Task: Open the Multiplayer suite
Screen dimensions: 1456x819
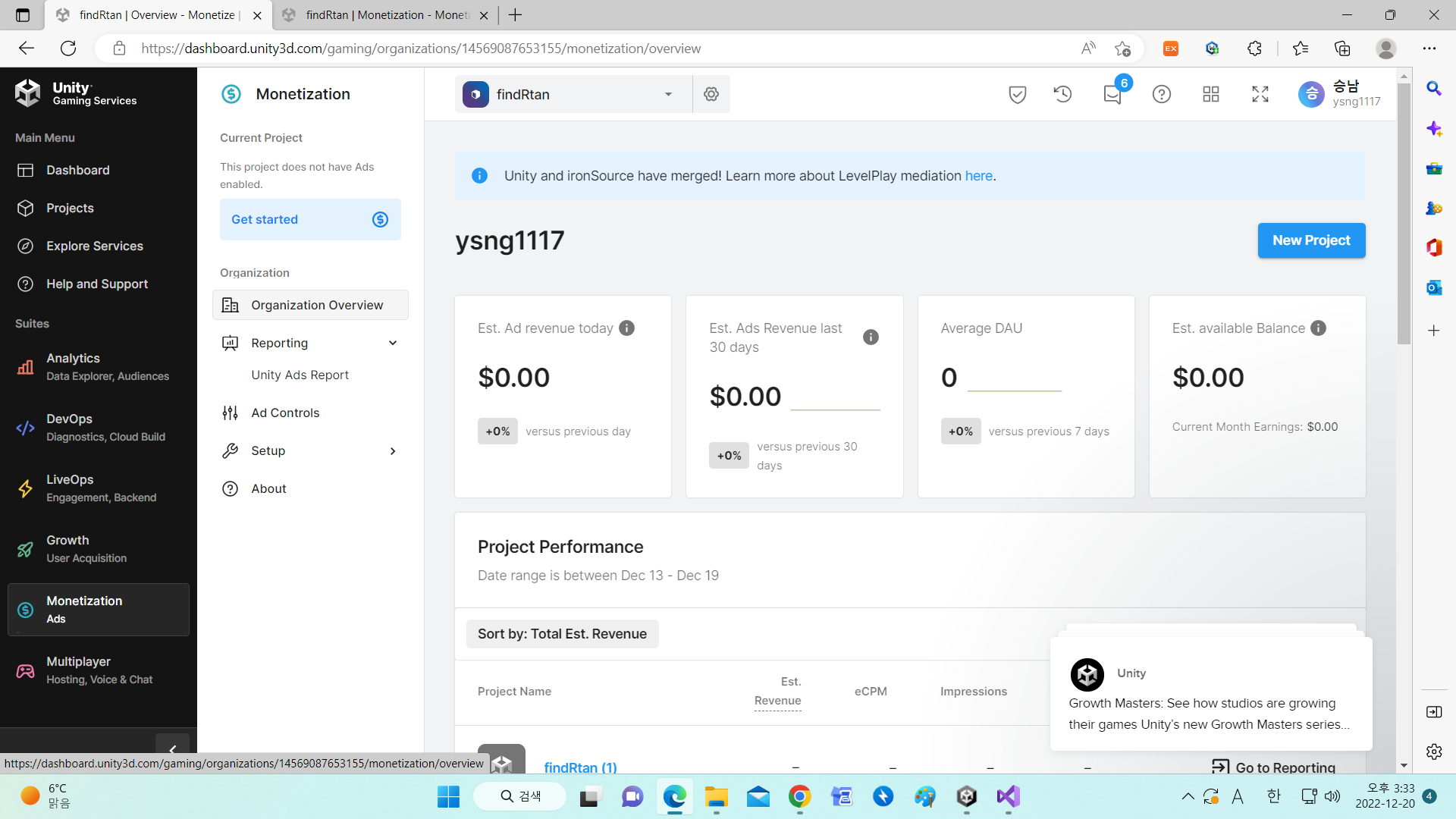Action: coord(99,670)
